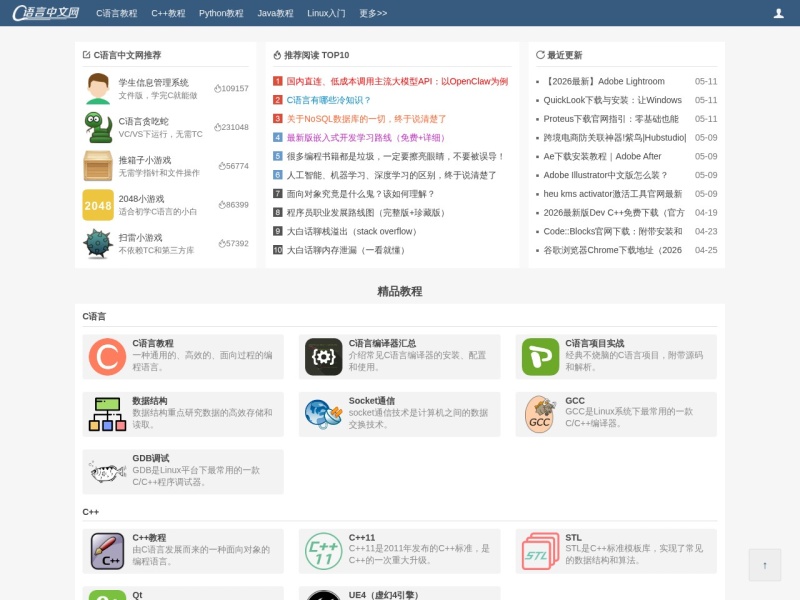Image resolution: width=800 pixels, height=600 pixels.
Task: Open the UE4（虚幻4引擎） tutorial title
Action: click(383, 595)
